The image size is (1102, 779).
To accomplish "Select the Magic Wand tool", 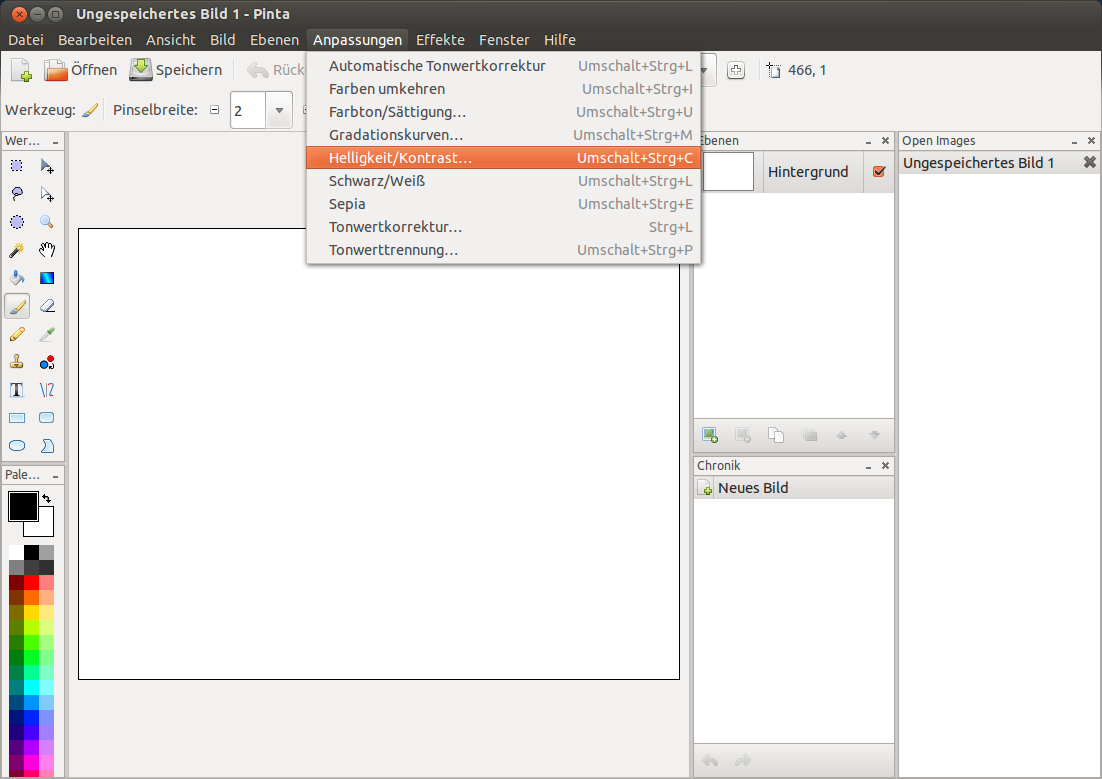I will 17,250.
